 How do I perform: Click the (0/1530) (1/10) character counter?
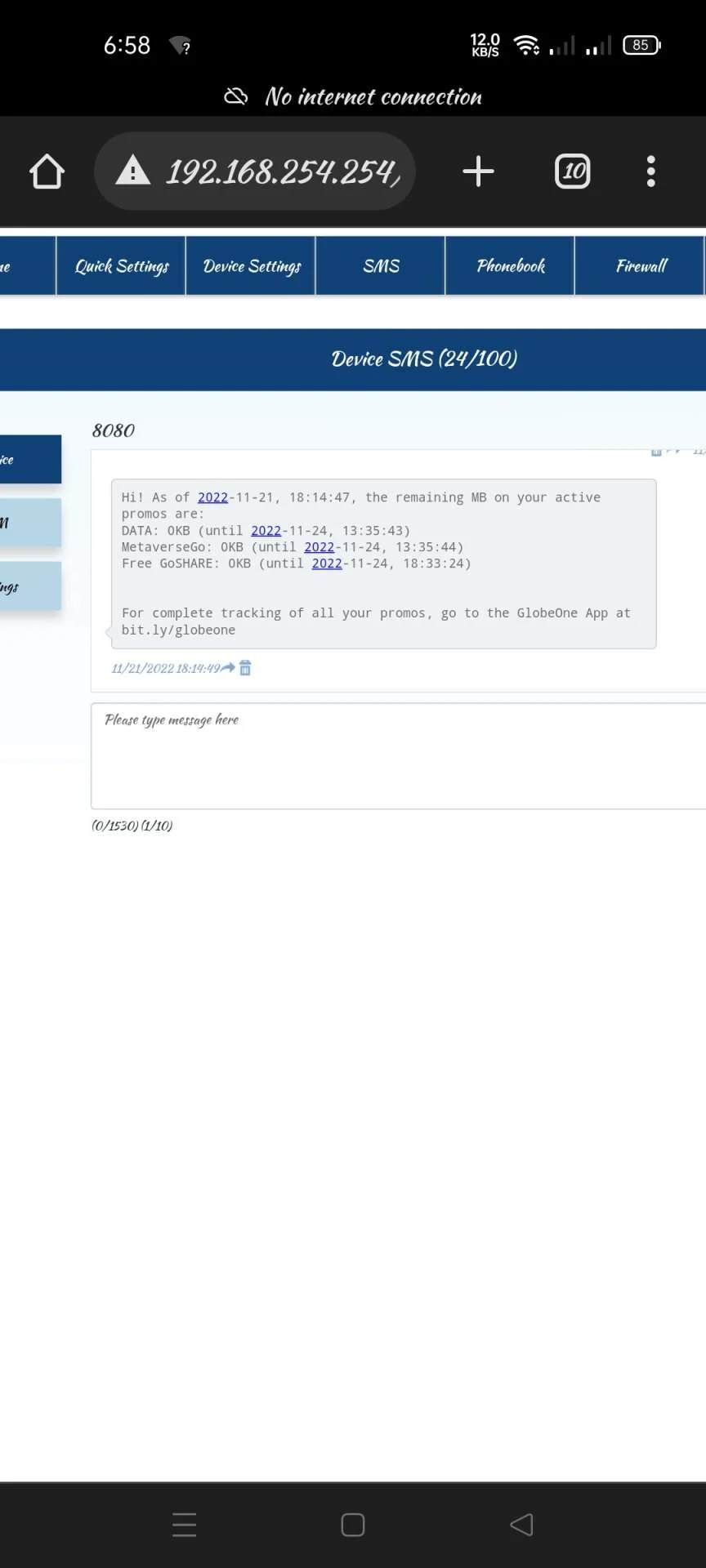pyautogui.click(x=132, y=826)
